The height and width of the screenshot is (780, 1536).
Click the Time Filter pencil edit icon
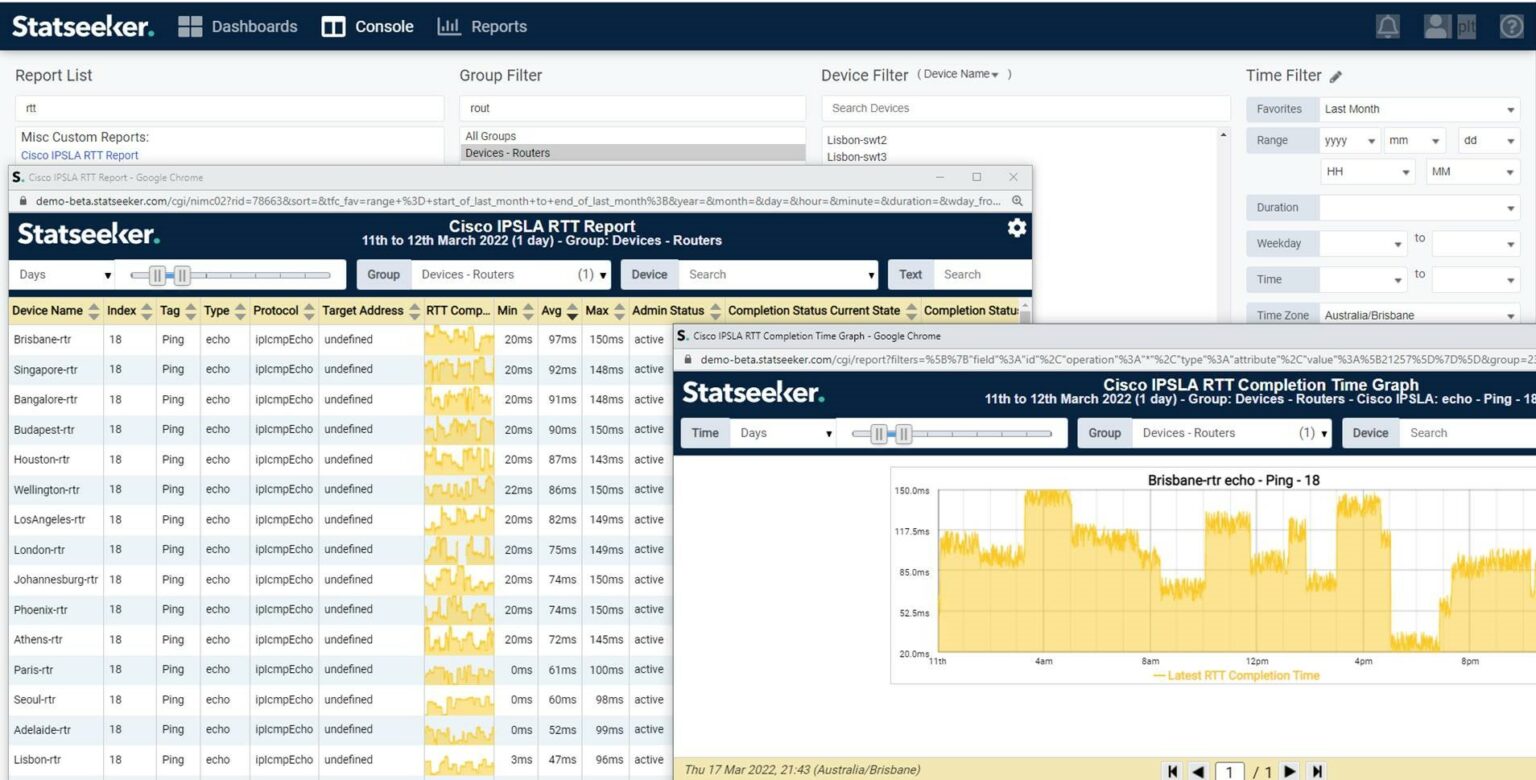tap(1336, 76)
